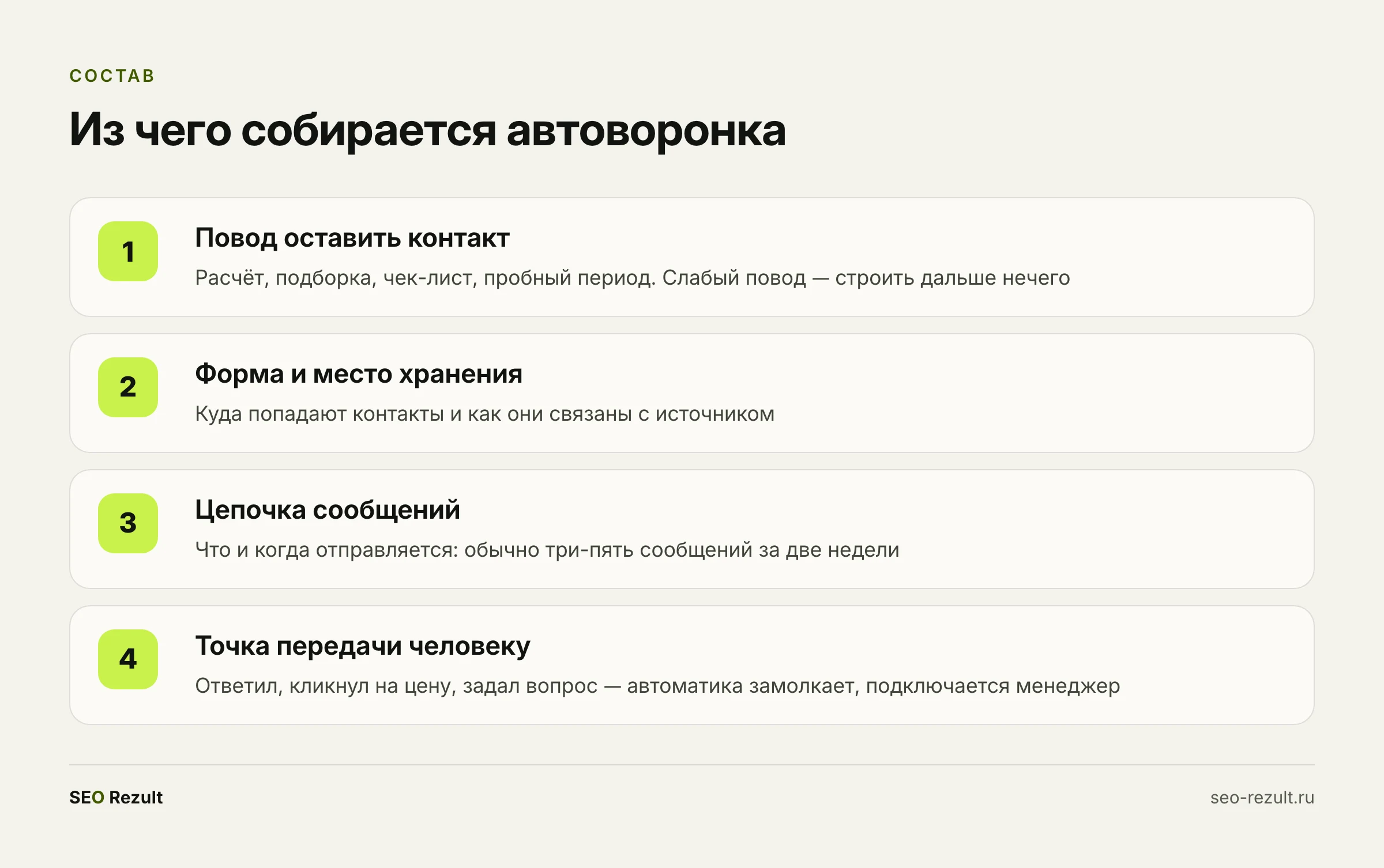
Task: Select the title 'Форма и место хранения'
Action: point(359,374)
